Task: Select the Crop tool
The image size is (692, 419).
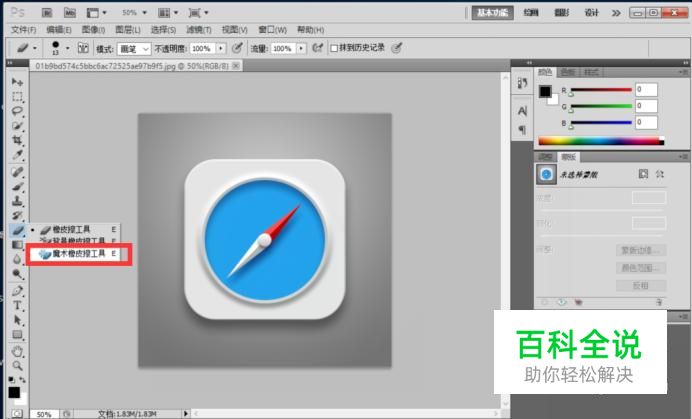Action: tap(17, 140)
